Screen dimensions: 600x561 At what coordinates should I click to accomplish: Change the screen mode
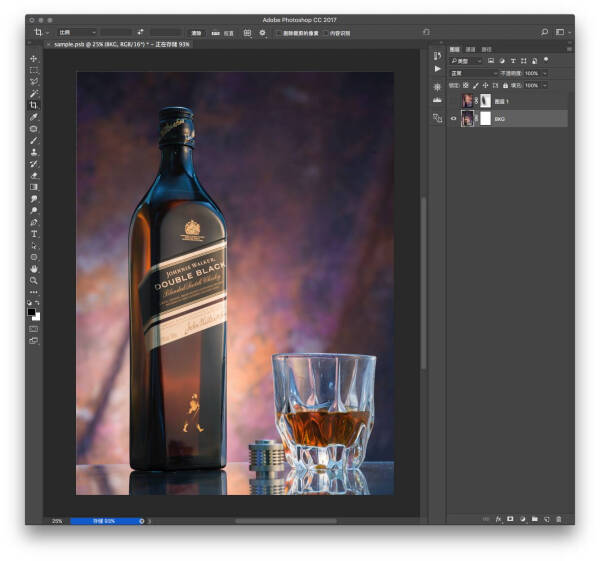coord(34,341)
